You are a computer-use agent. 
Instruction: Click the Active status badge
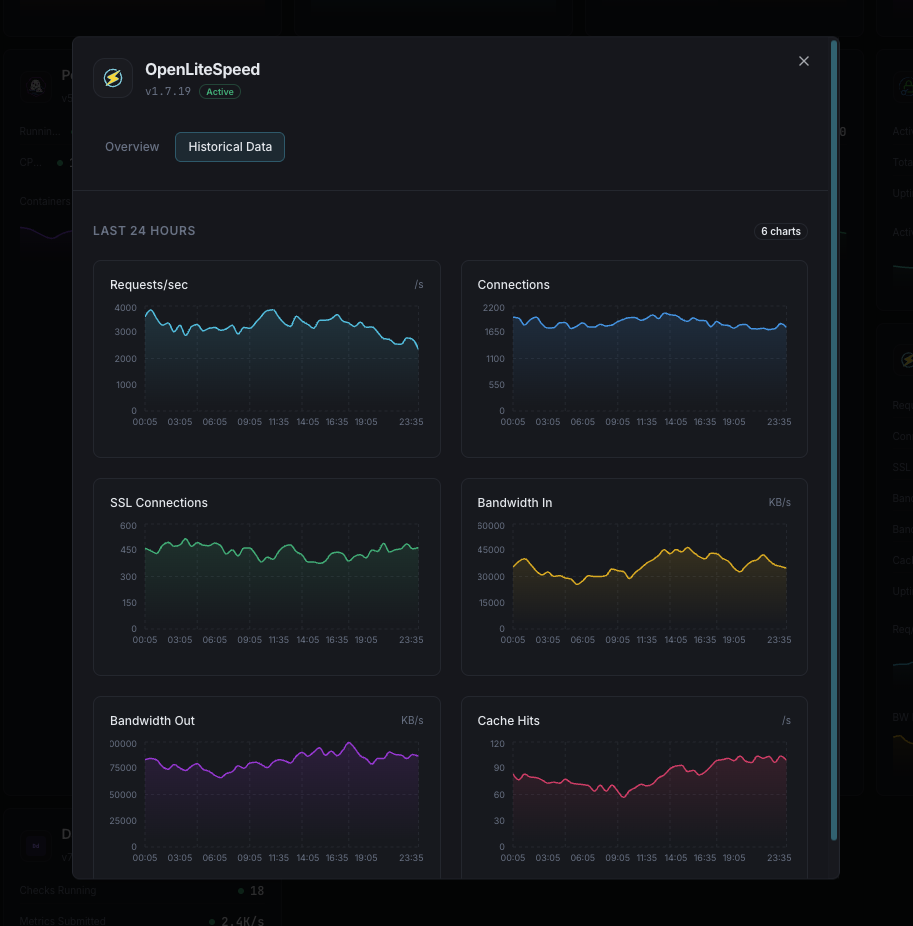tap(220, 91)
